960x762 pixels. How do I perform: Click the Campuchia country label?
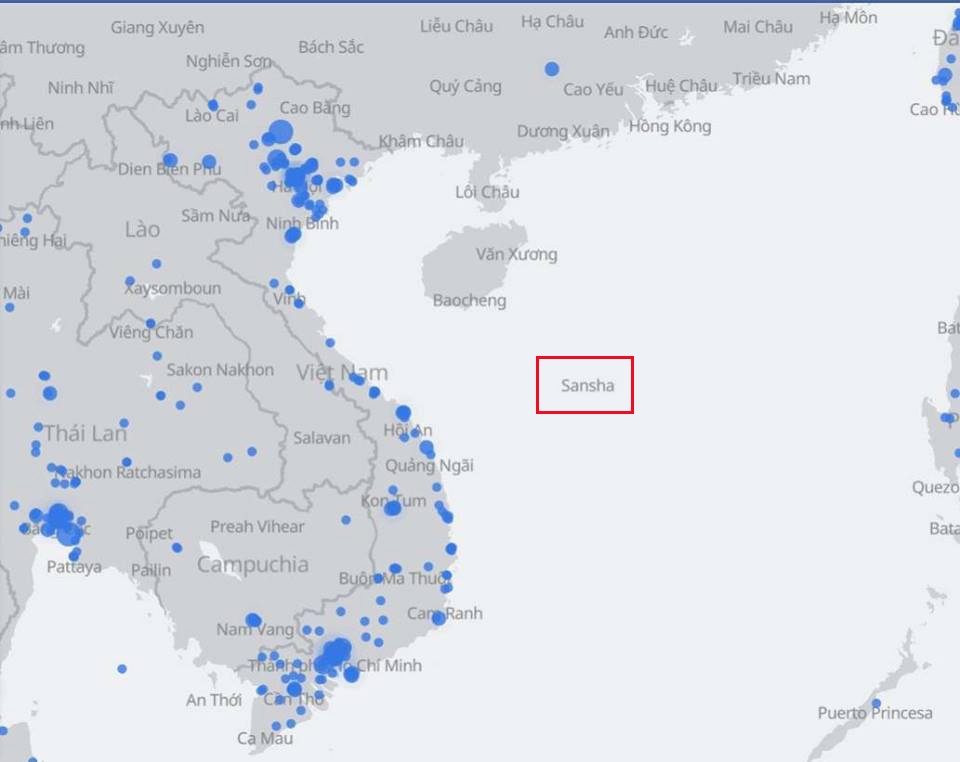click(255, 565)
